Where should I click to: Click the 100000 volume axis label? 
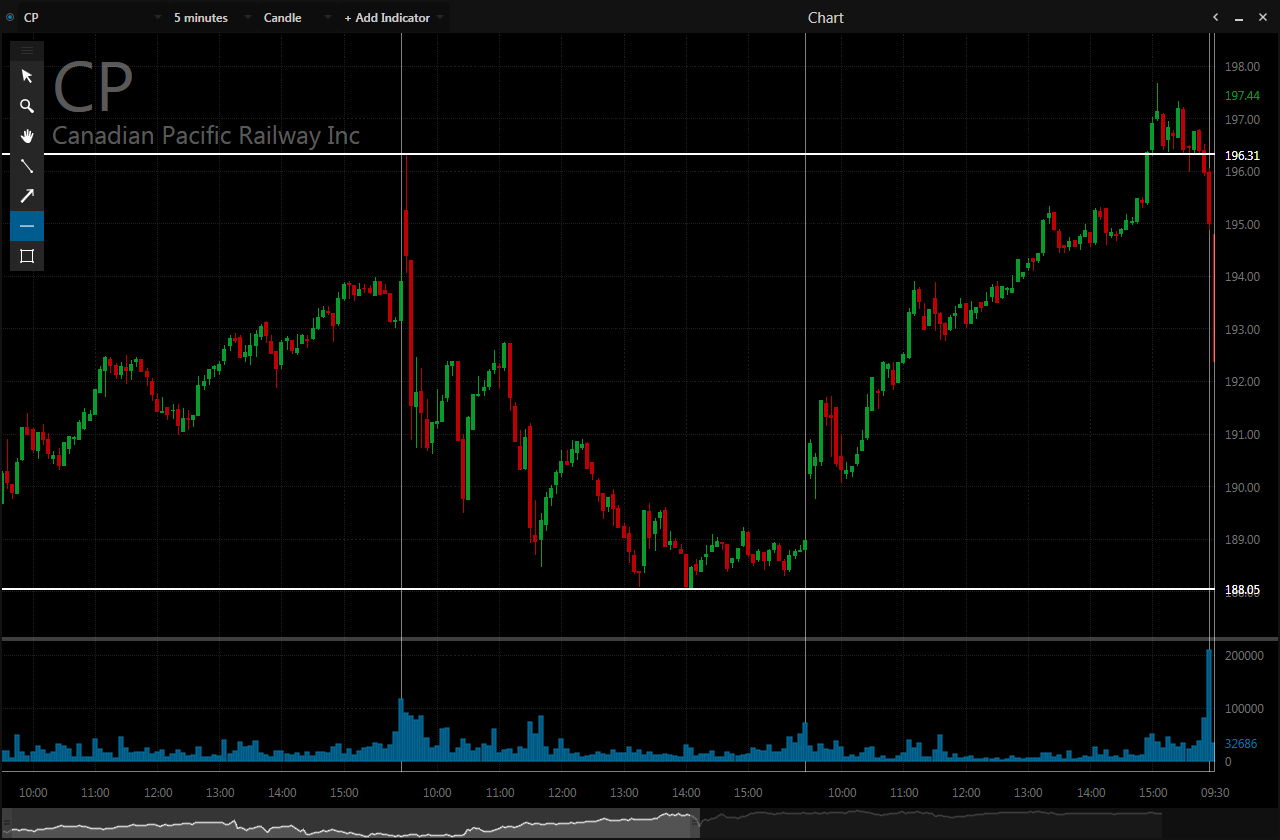1244,709
